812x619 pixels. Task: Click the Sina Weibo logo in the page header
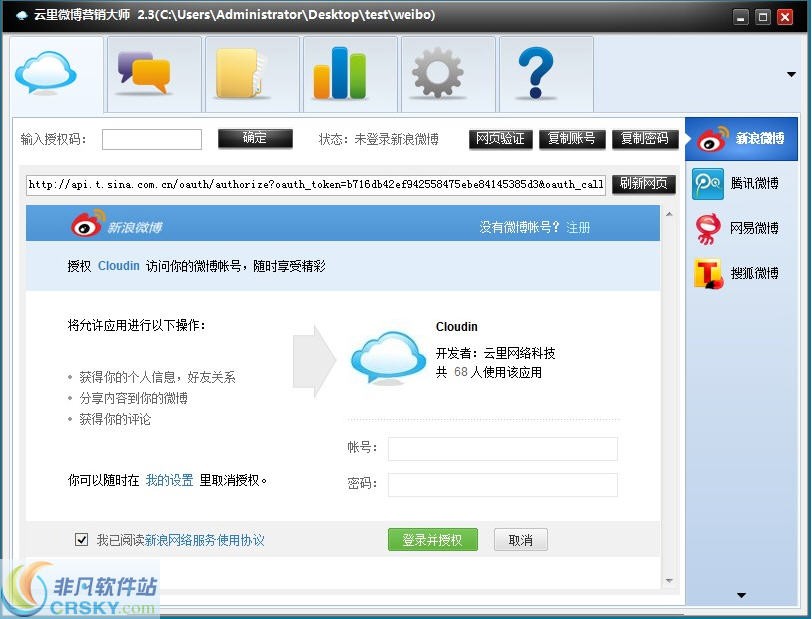[x=87, y=224]
